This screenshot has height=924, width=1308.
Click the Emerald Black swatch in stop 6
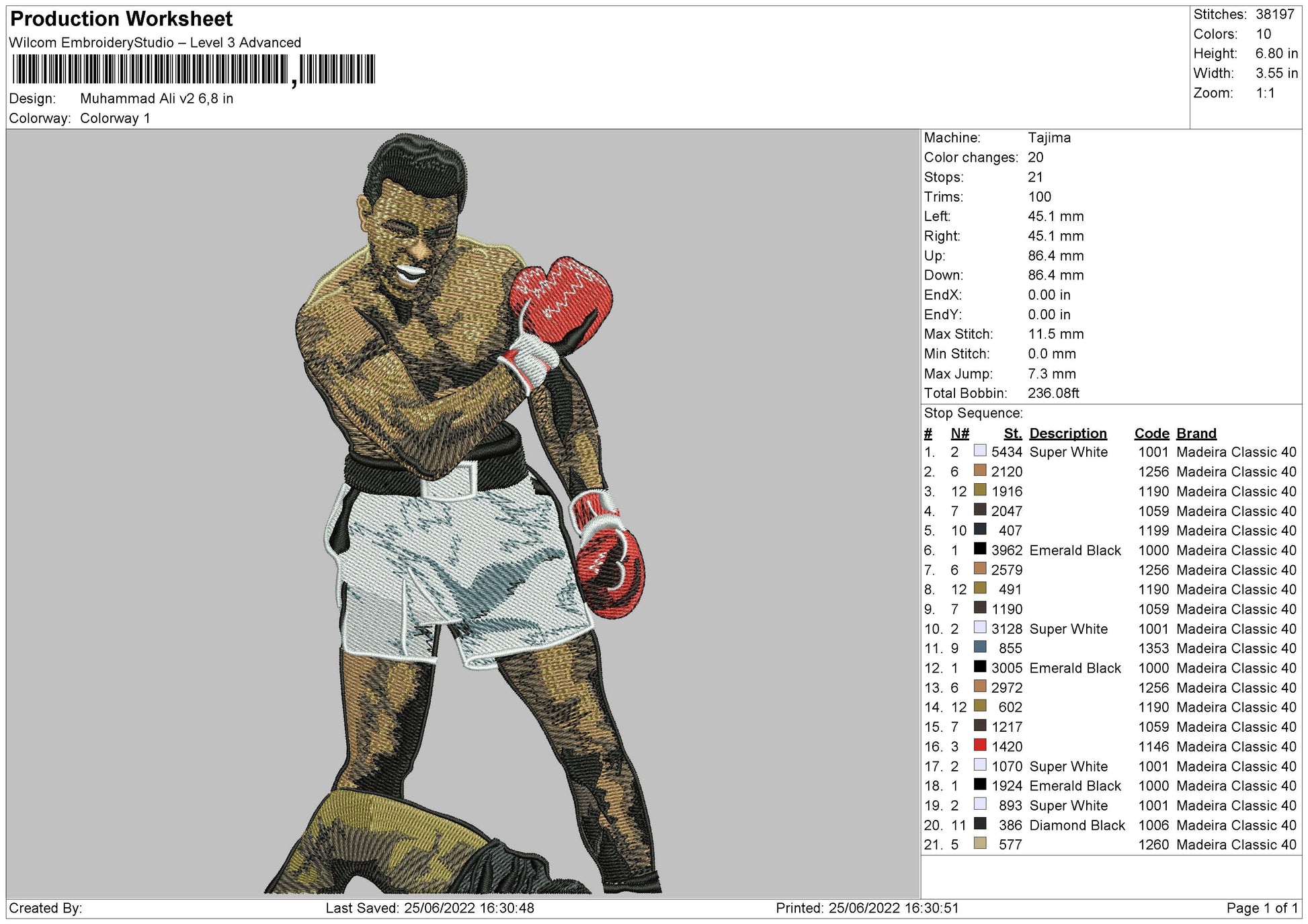(980, 549)
